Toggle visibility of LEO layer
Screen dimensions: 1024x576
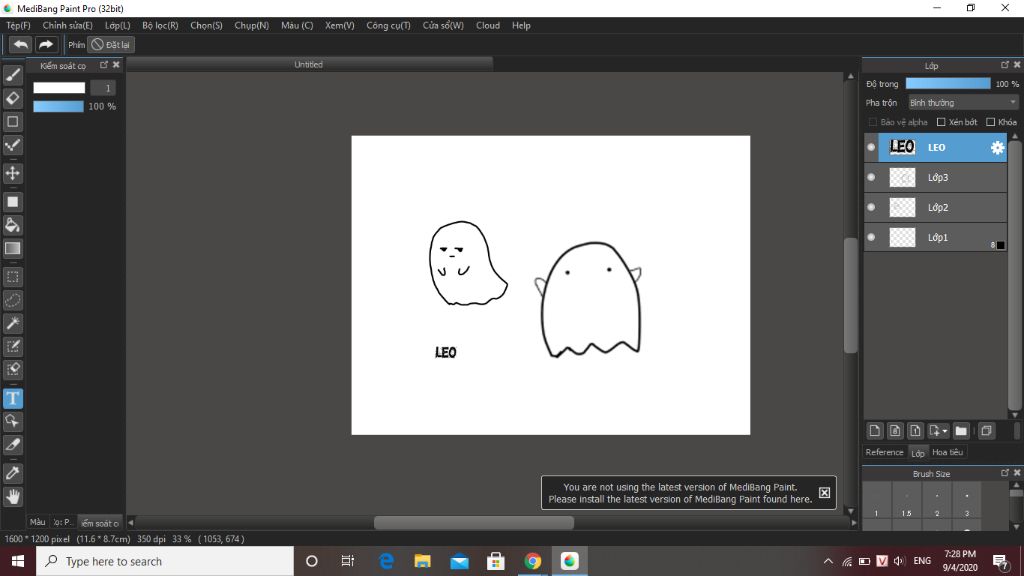[871, 148]
